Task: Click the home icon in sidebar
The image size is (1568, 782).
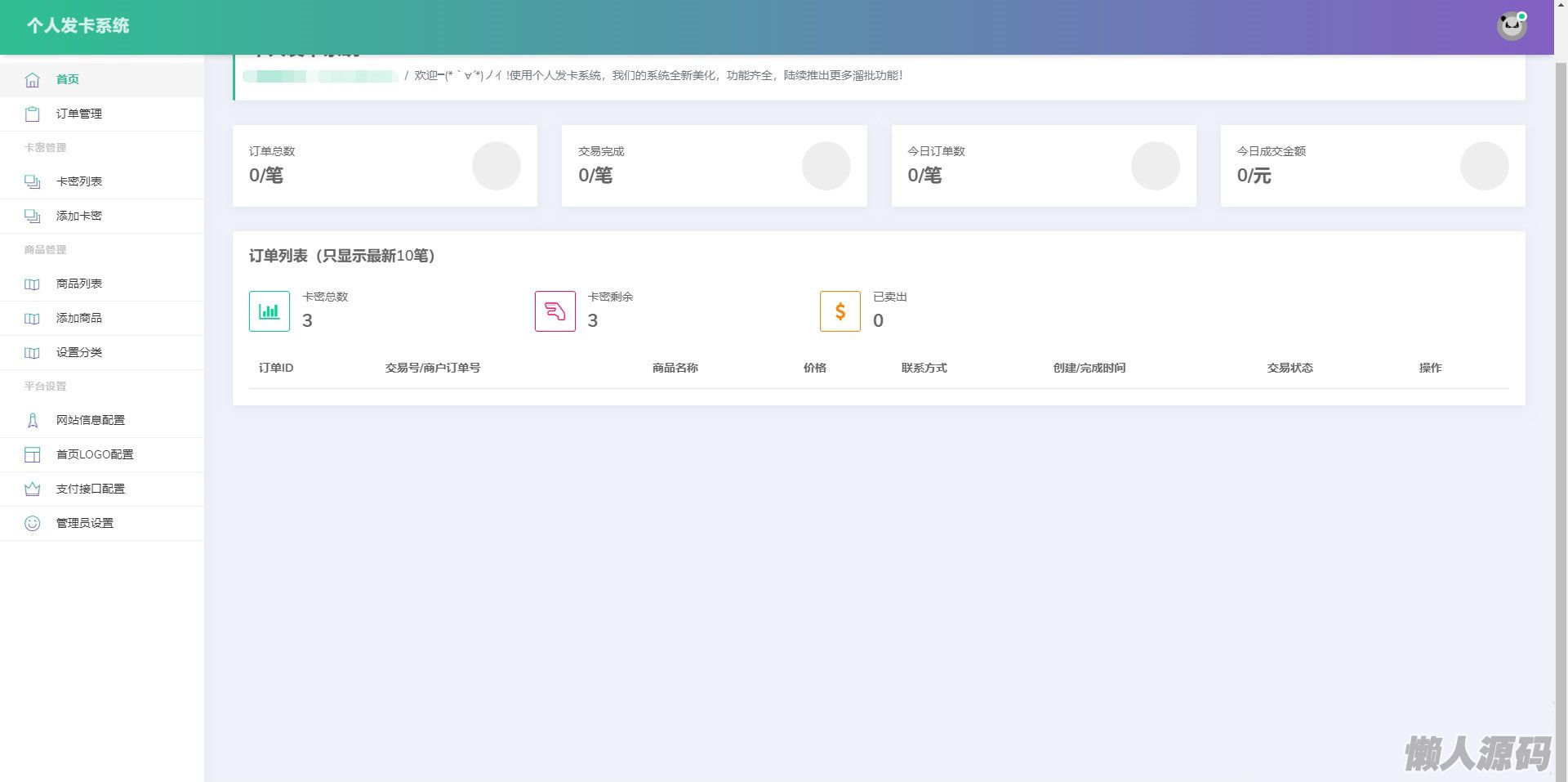Action: [x=32, y=79]
